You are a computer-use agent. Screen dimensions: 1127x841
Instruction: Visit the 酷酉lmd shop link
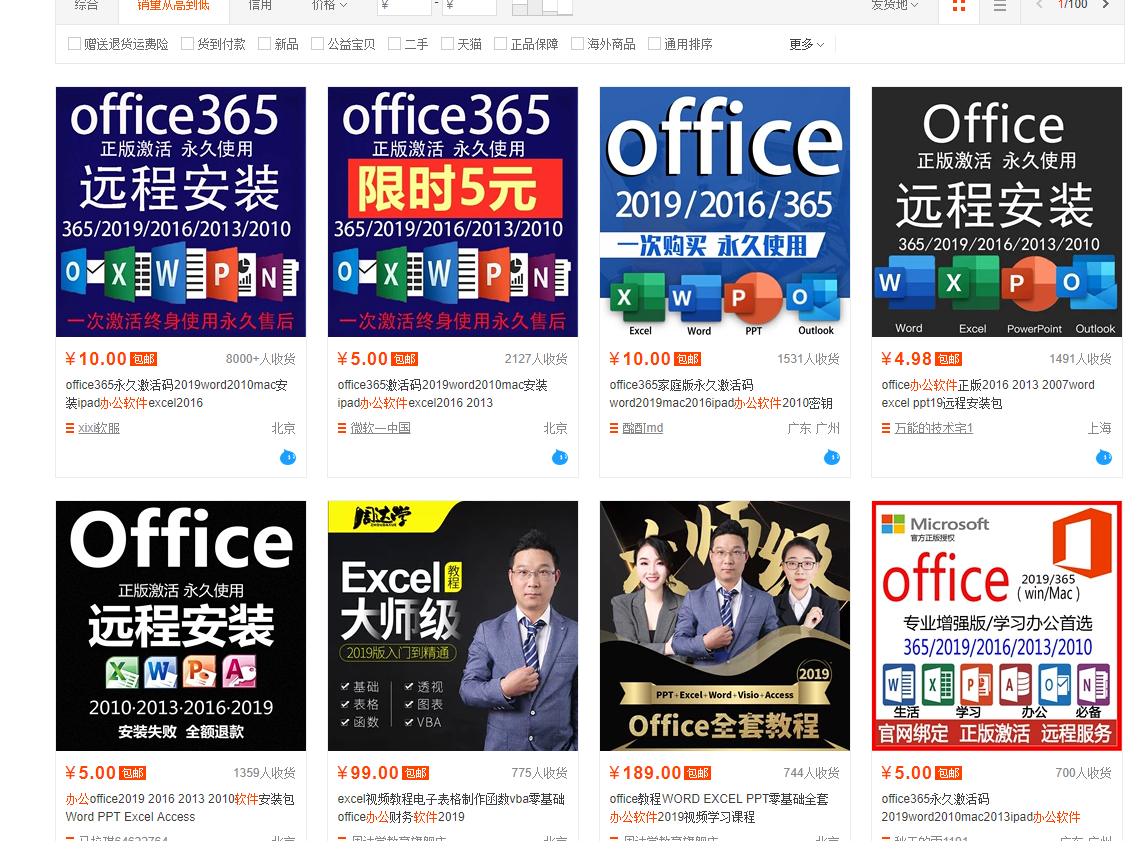643,428
